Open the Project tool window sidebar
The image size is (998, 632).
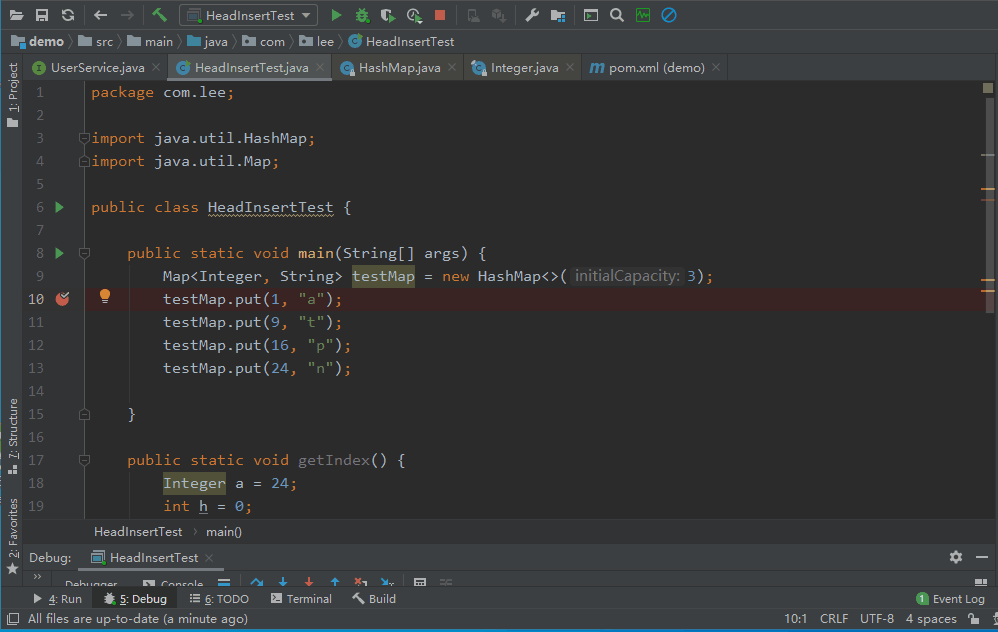pyautogui.click(x=13, y=95)
